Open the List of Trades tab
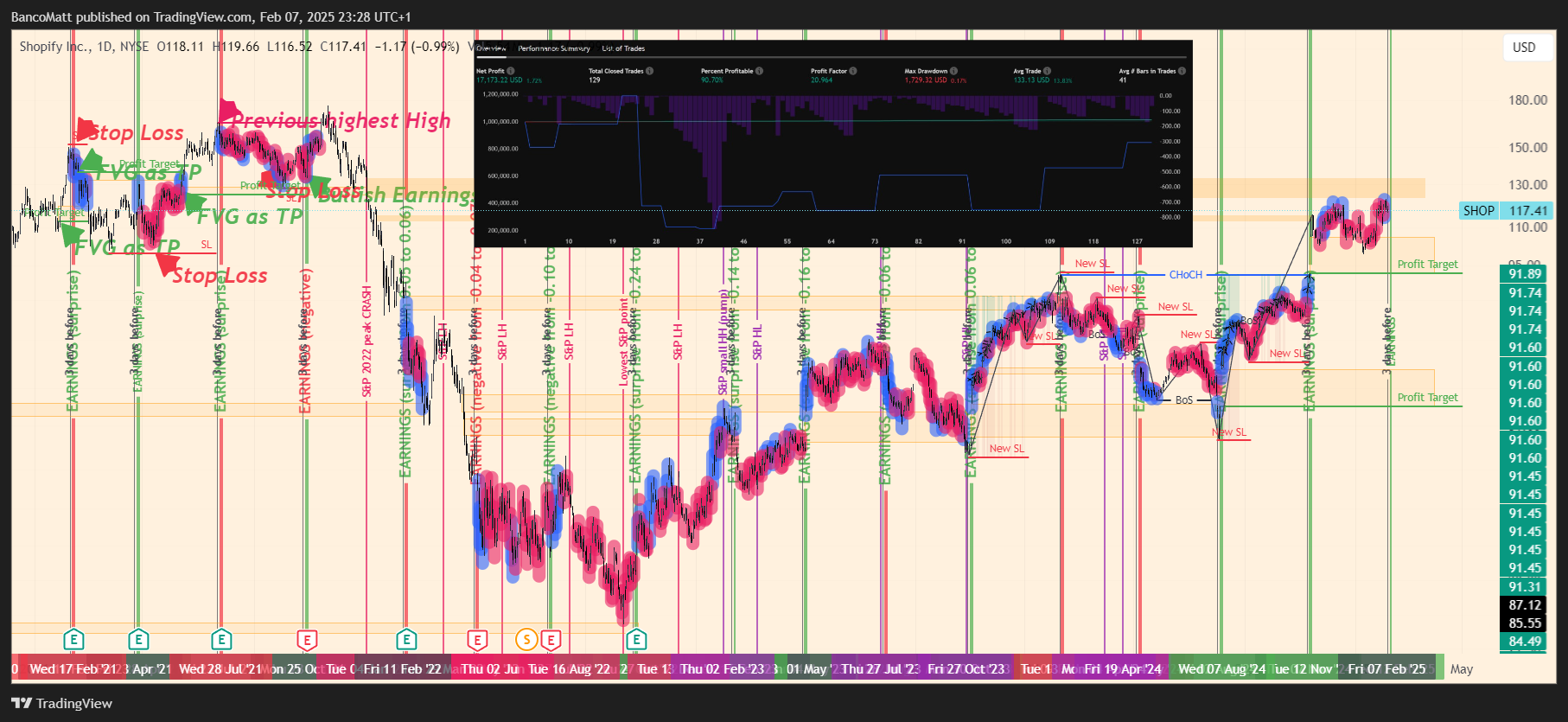This screenshot has height=722, width=1568. click(623, 48)
